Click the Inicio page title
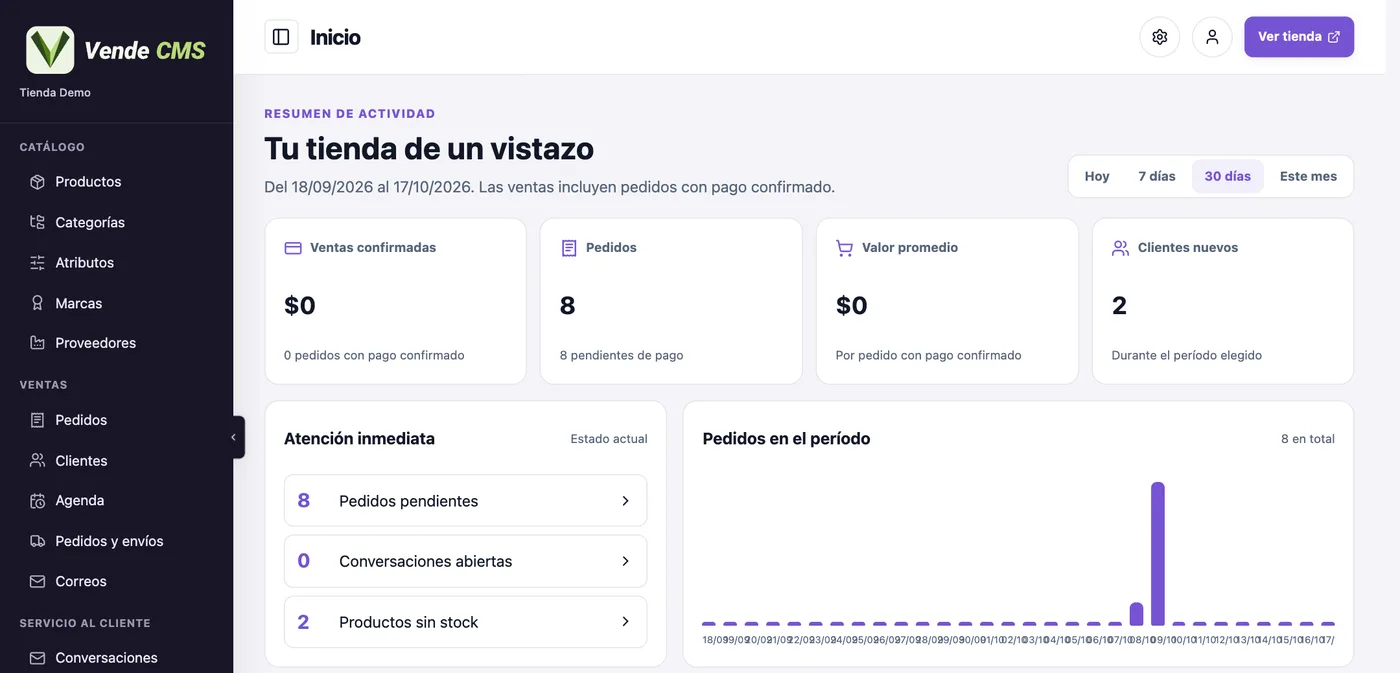Viewport: 1400px width, 673px height. pyautogui.click(x=335, y=37)
